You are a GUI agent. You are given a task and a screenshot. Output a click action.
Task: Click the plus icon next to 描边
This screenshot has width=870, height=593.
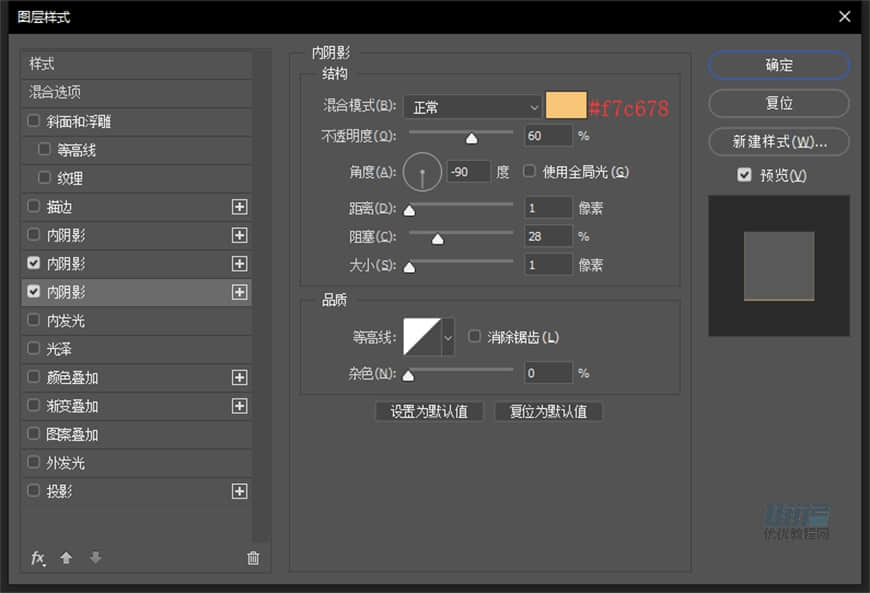pyautogui.click(x=239, y=207)
